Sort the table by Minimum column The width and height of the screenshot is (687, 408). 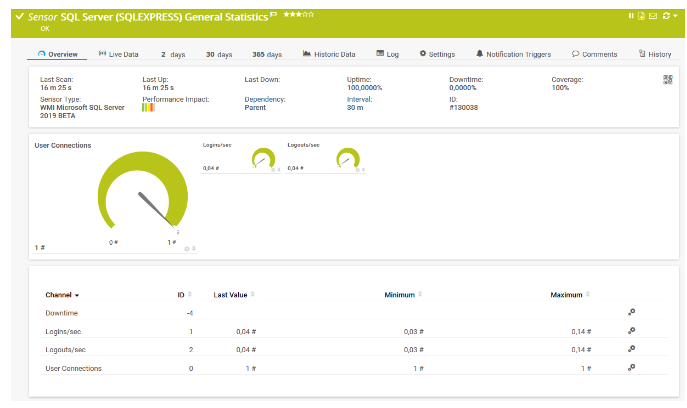point(403,294)
